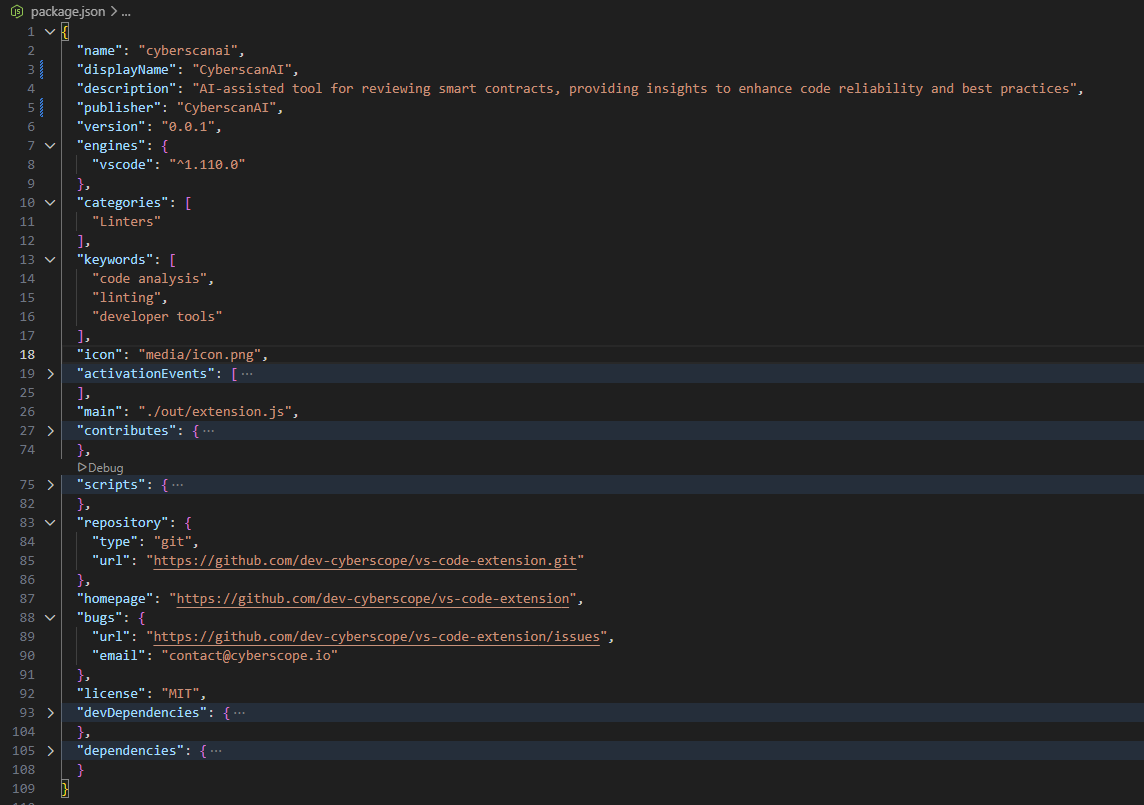Viewport: 1144px width, 805px height.
Task: Click the "developer tools" keyword
Action: coord(157,316)
